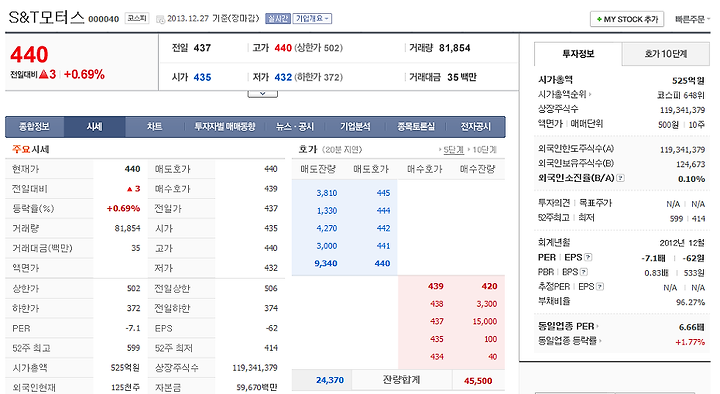The width and height of the screenshot is (720, 394).
Task: Click the 상장주식수 value in main table
Action: coord(255,368)
